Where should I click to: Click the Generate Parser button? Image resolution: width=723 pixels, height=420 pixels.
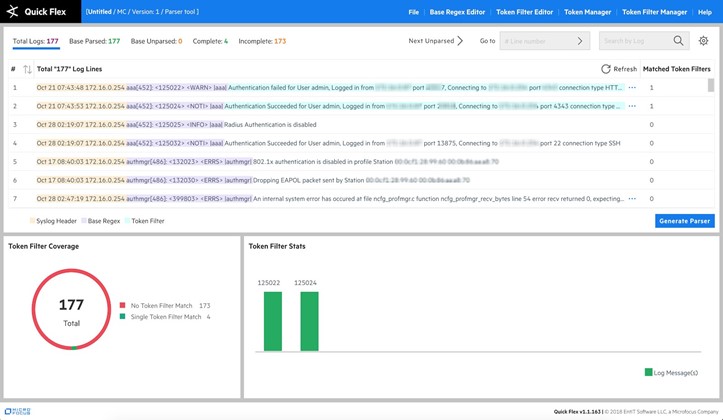point(685,221)
